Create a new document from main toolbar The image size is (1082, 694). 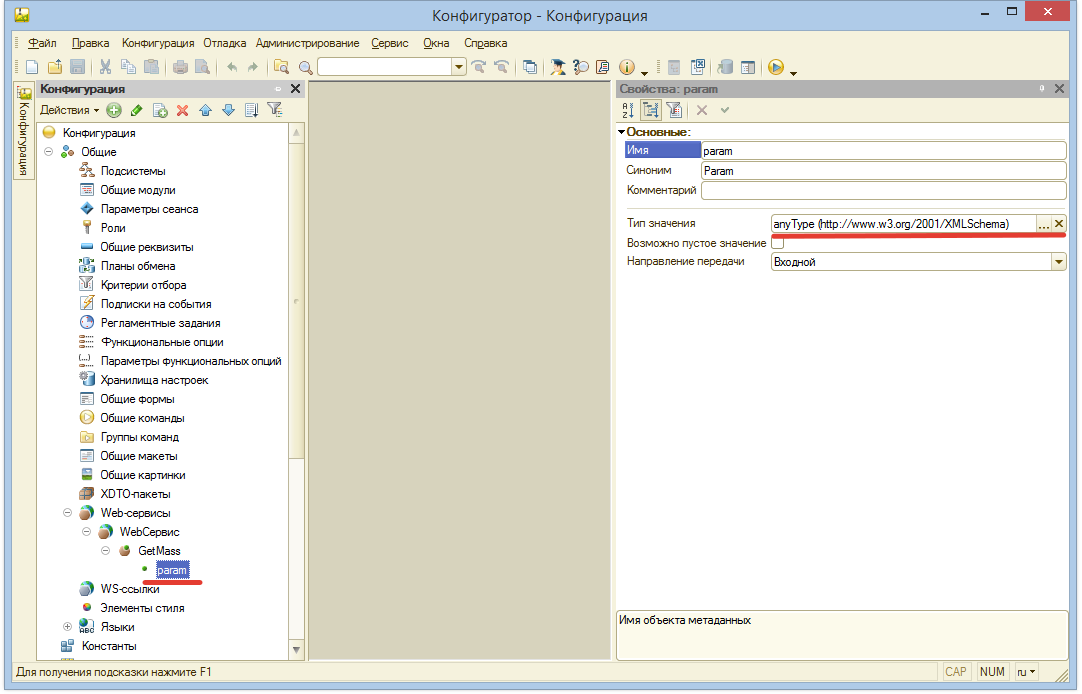(32, 68)
